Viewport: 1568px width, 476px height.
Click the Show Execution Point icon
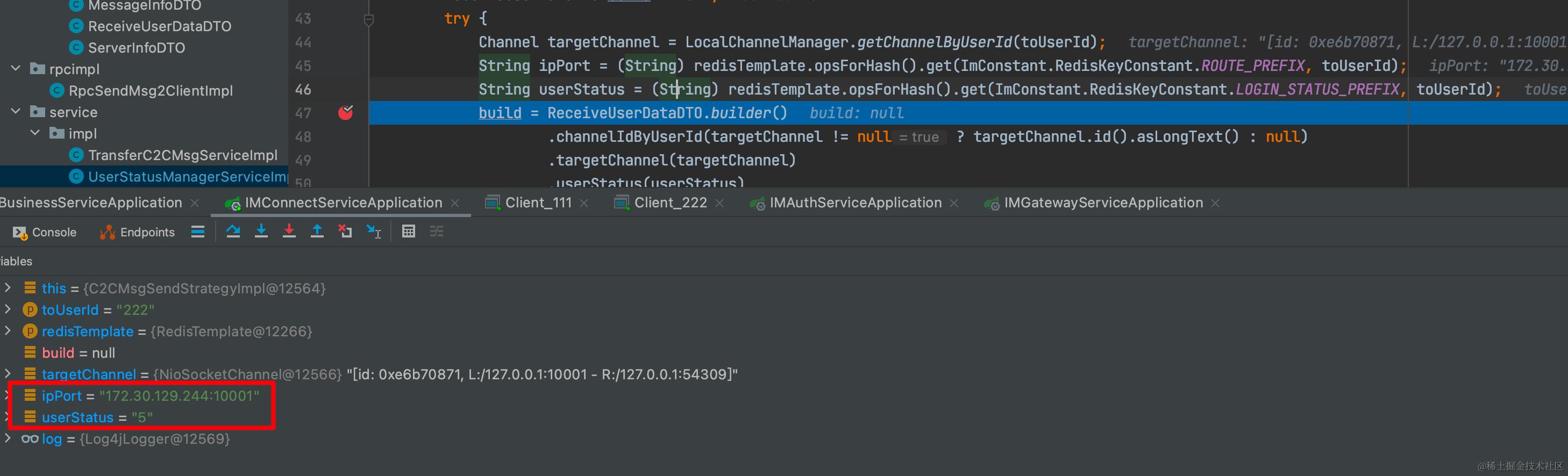[x=198, y=232]
